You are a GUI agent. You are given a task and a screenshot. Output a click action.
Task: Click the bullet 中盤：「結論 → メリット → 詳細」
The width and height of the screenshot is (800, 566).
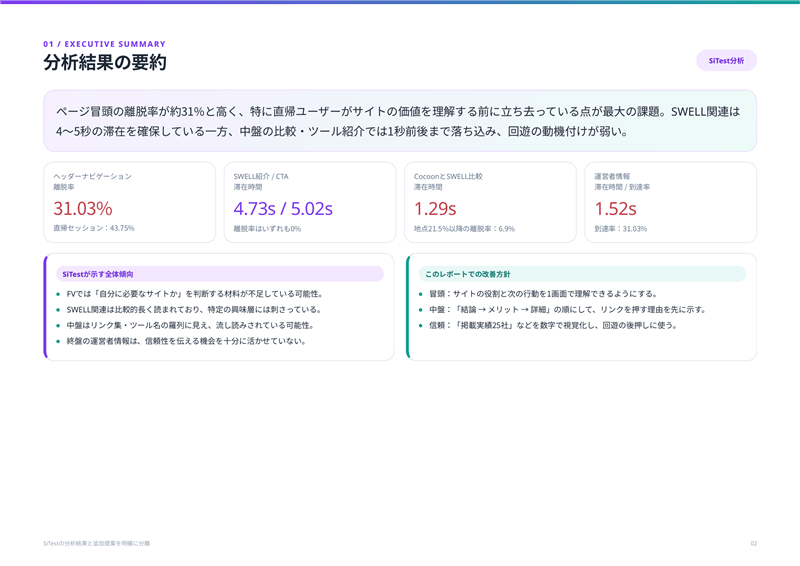click(567, 310)
